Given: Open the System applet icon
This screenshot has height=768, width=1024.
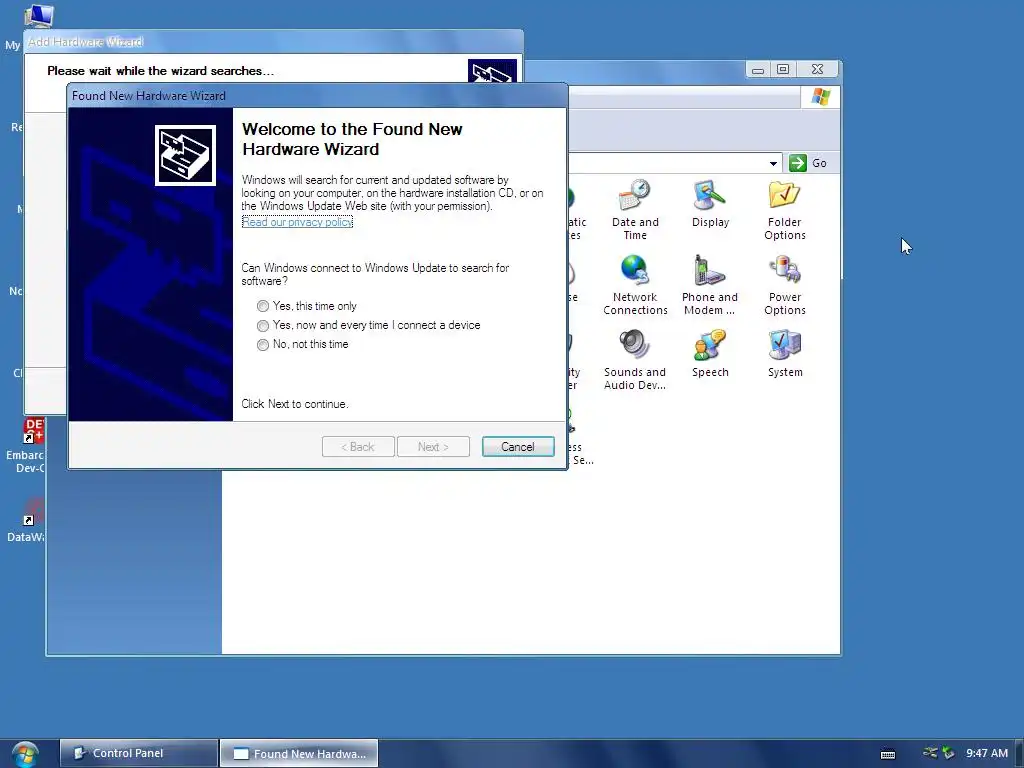Looking at the screenshot, I should pos(784,354).
